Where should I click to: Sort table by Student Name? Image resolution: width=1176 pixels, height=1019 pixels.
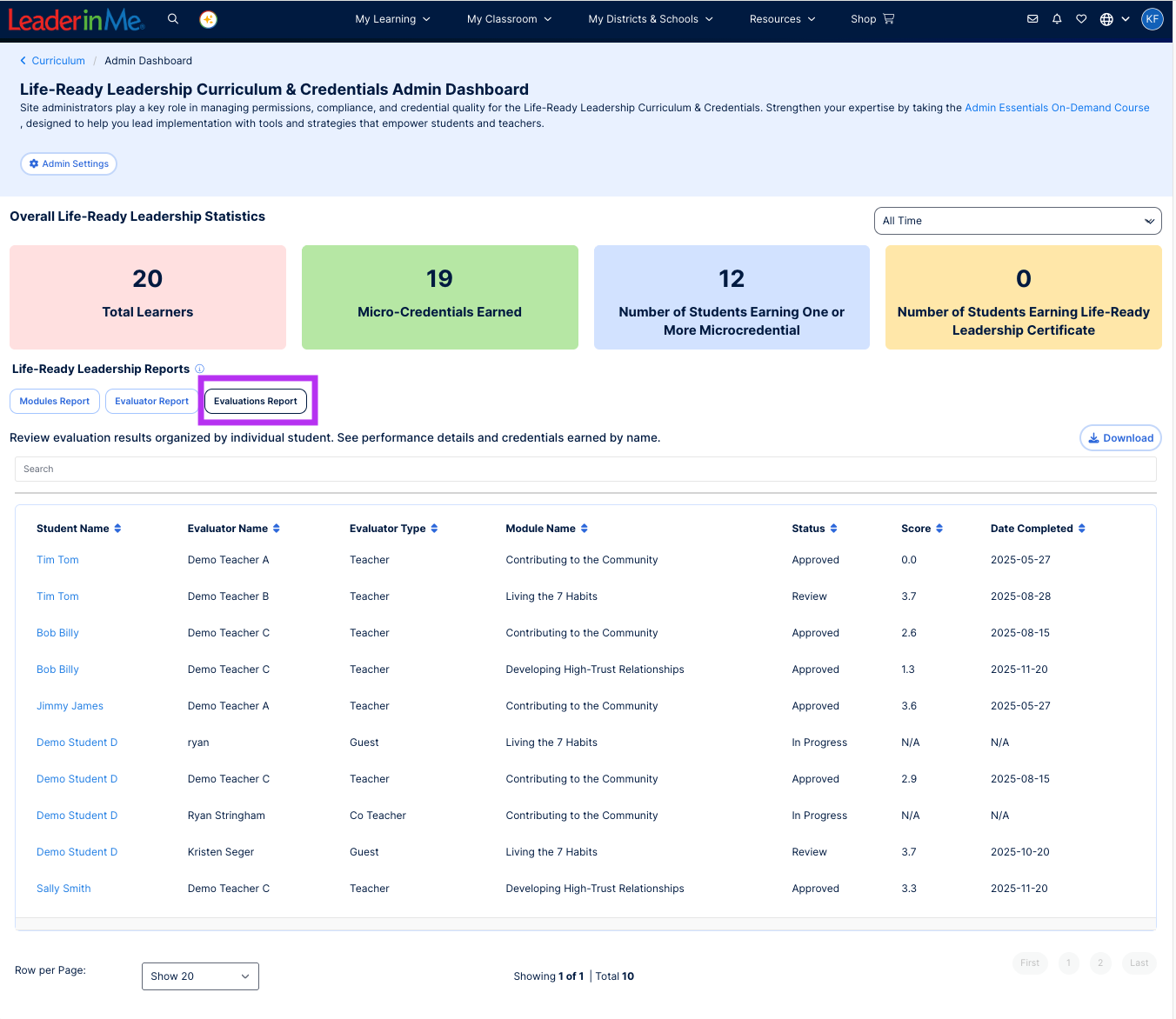click(x=117, y=529)
